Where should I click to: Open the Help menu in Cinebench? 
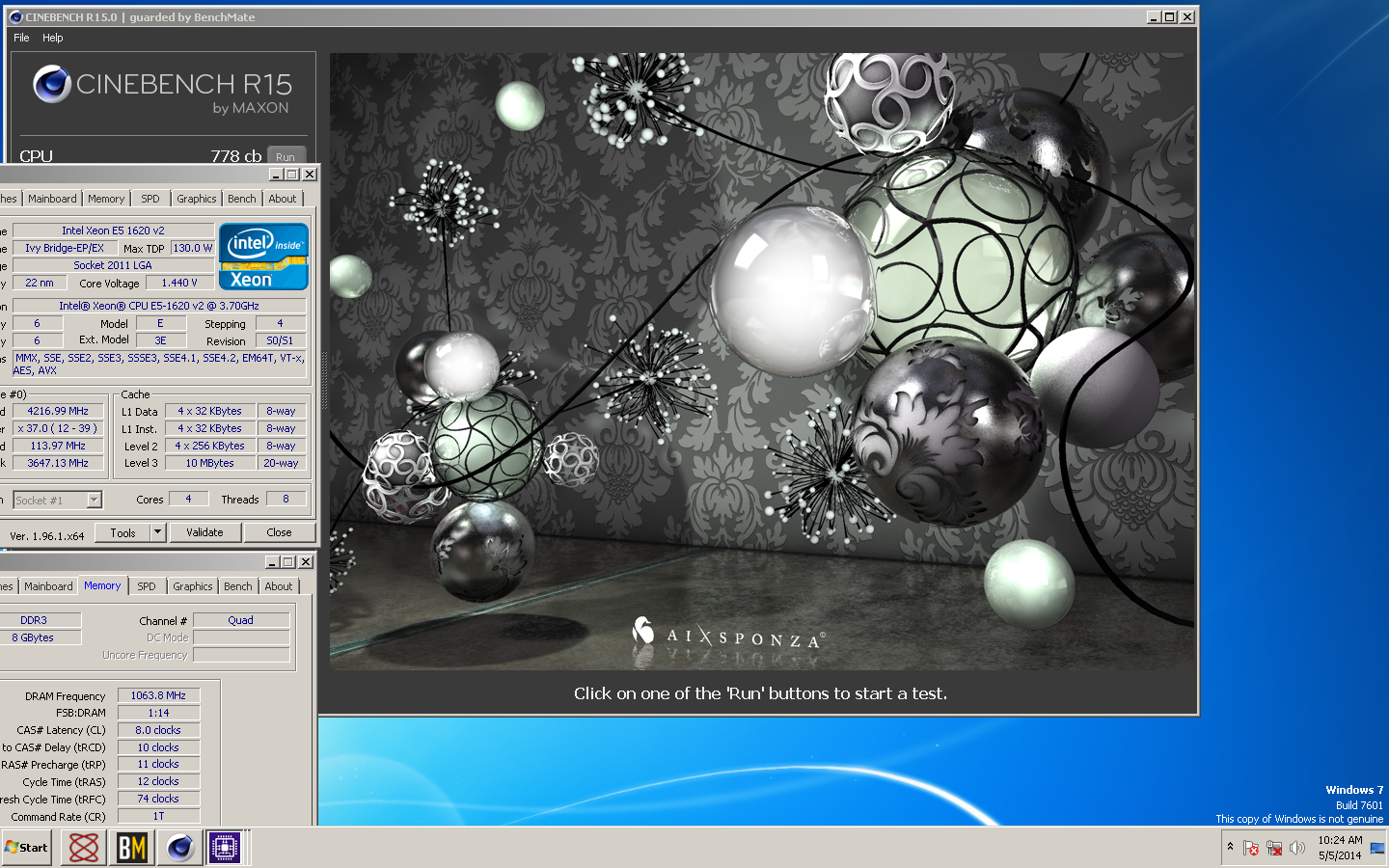pos(53,38)
